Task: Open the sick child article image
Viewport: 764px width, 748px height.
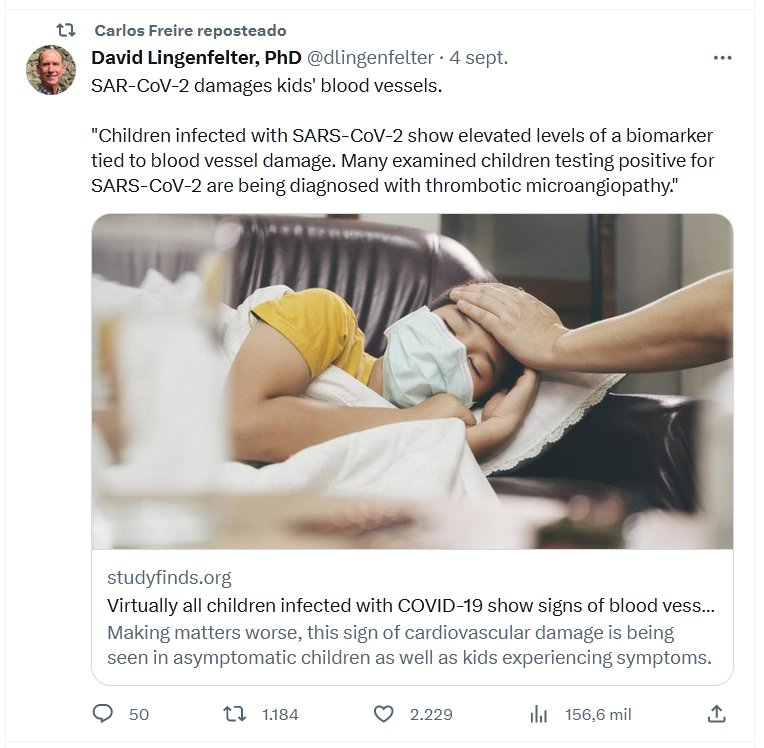Action: [412, 381]
